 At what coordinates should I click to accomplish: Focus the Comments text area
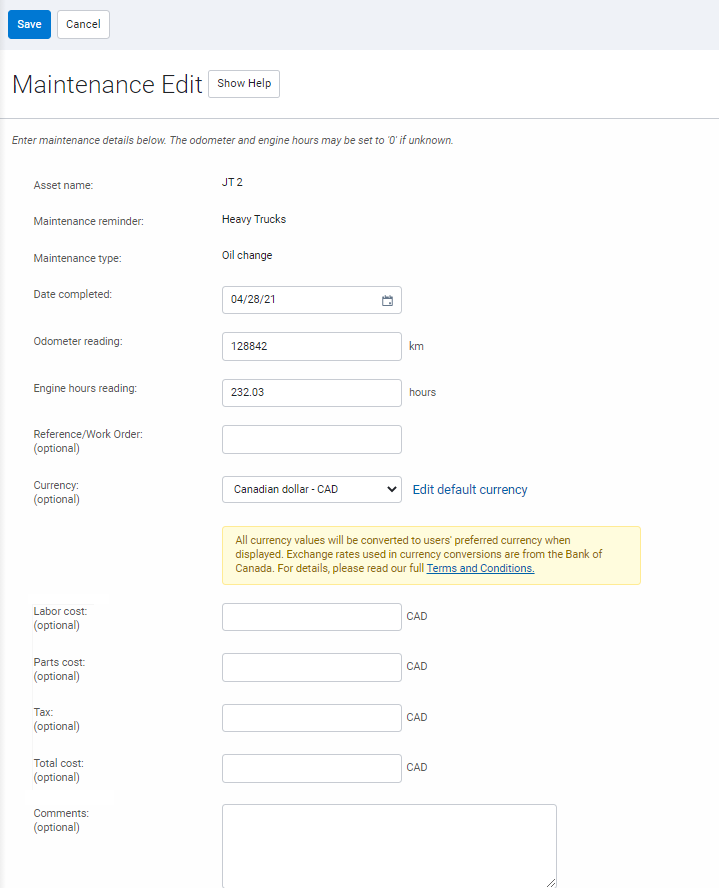click(x=388, y=845)
